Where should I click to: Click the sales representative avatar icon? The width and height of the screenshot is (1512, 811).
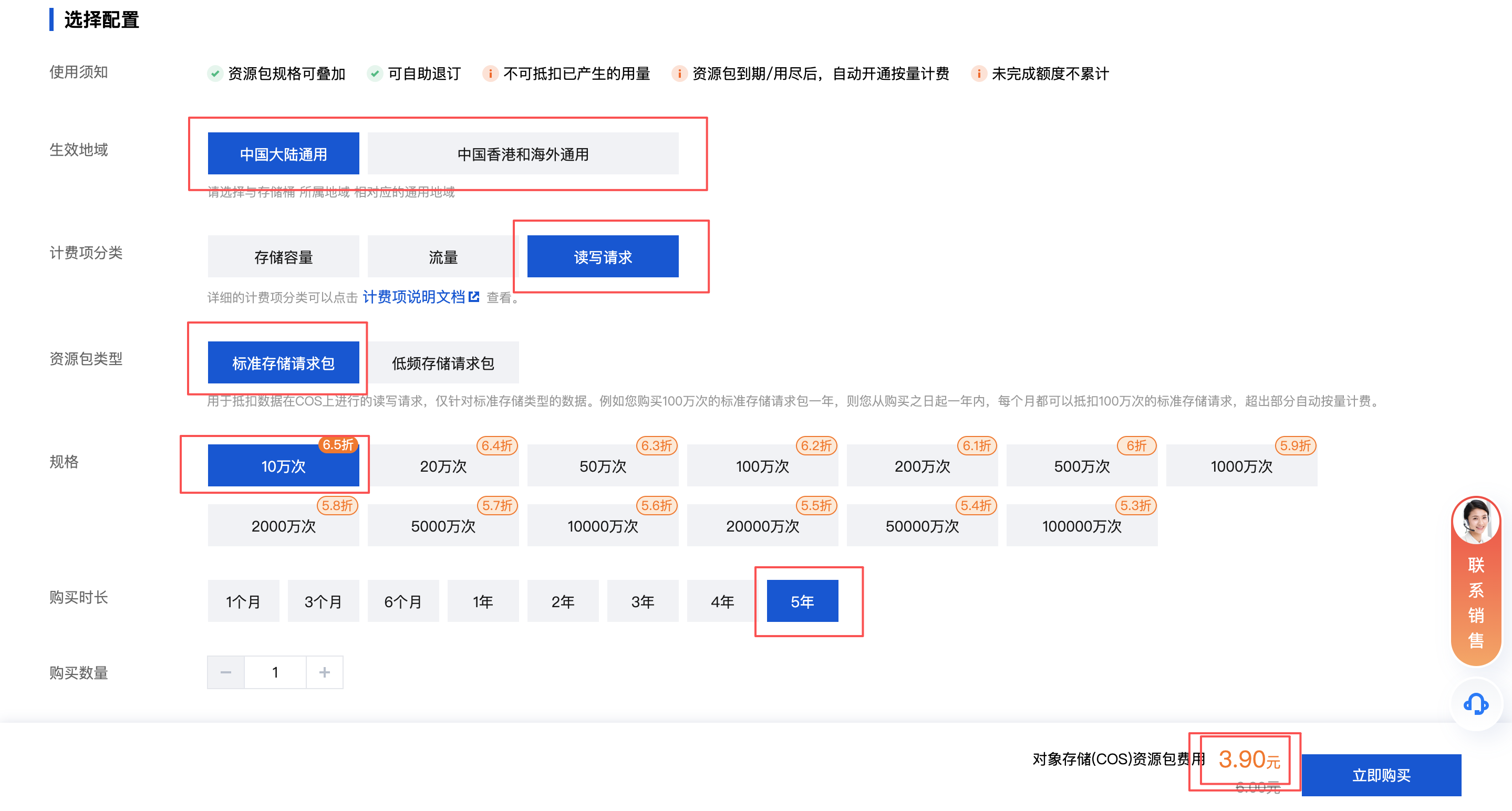1475,521
